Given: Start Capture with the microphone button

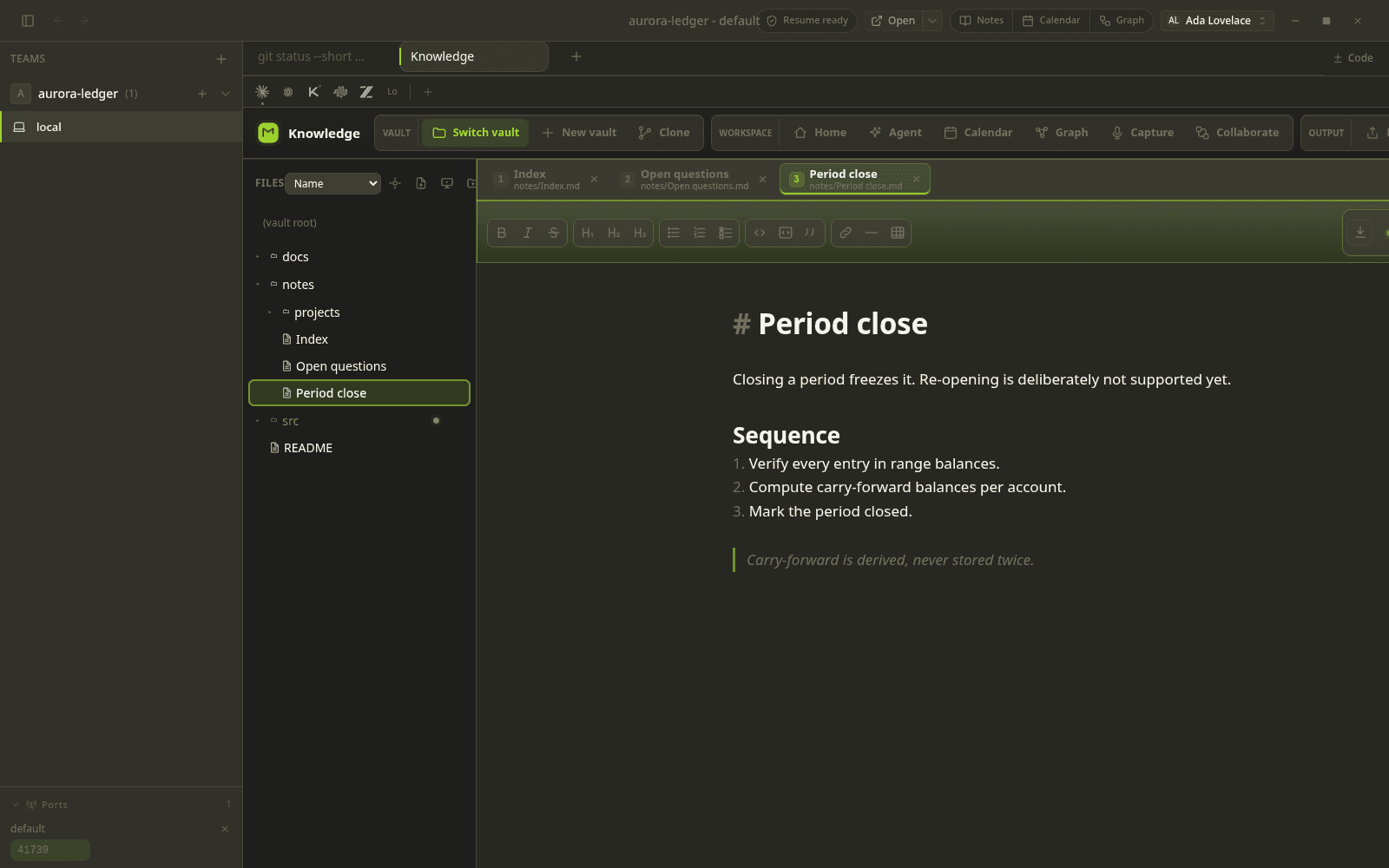Looking at the screenshot, I should coord(1142,133).
